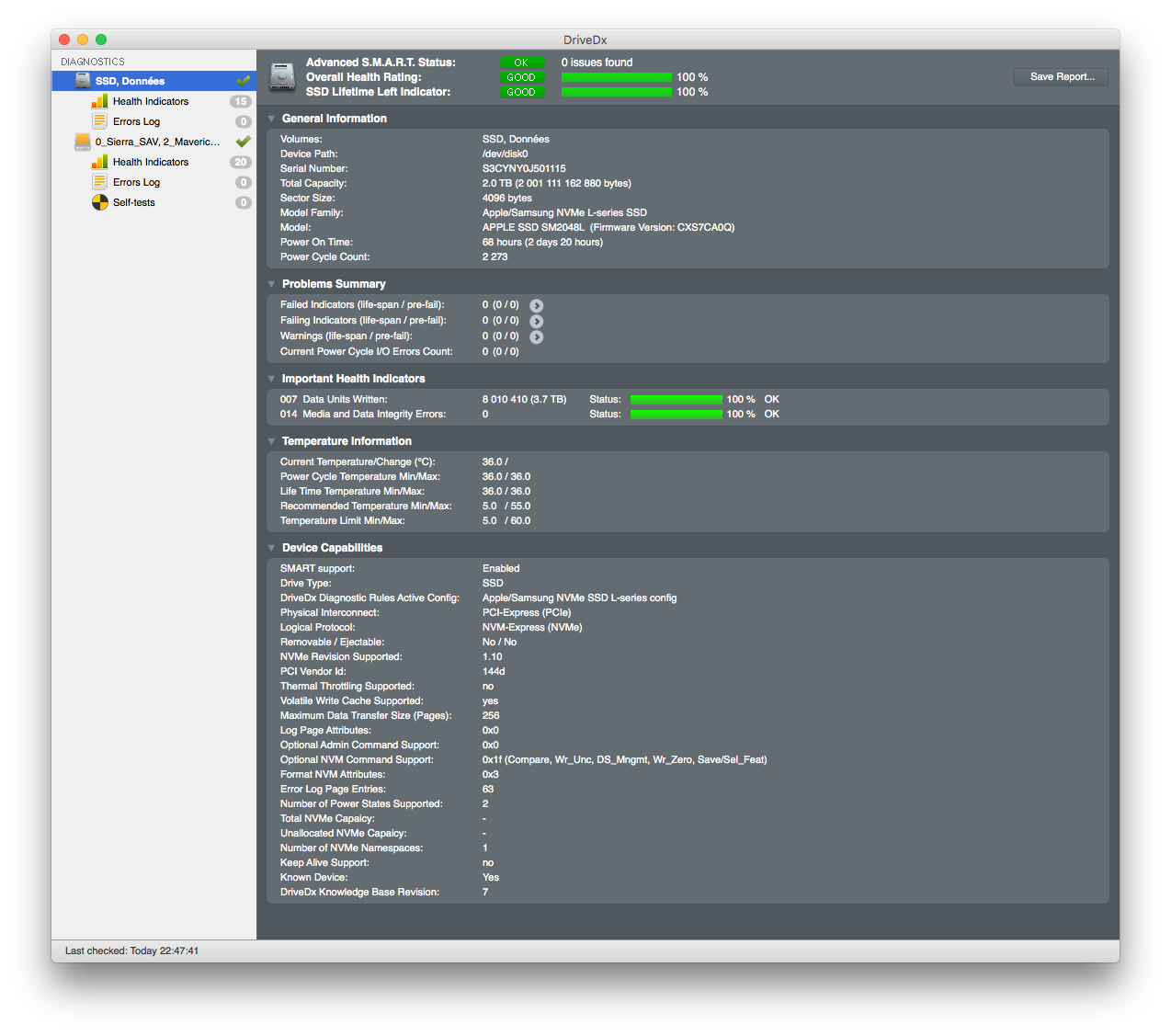Screen dimensions: 1171x1036
Task: Click the serial number S3CYNY0J501115
Action: [x=524, y=169]
